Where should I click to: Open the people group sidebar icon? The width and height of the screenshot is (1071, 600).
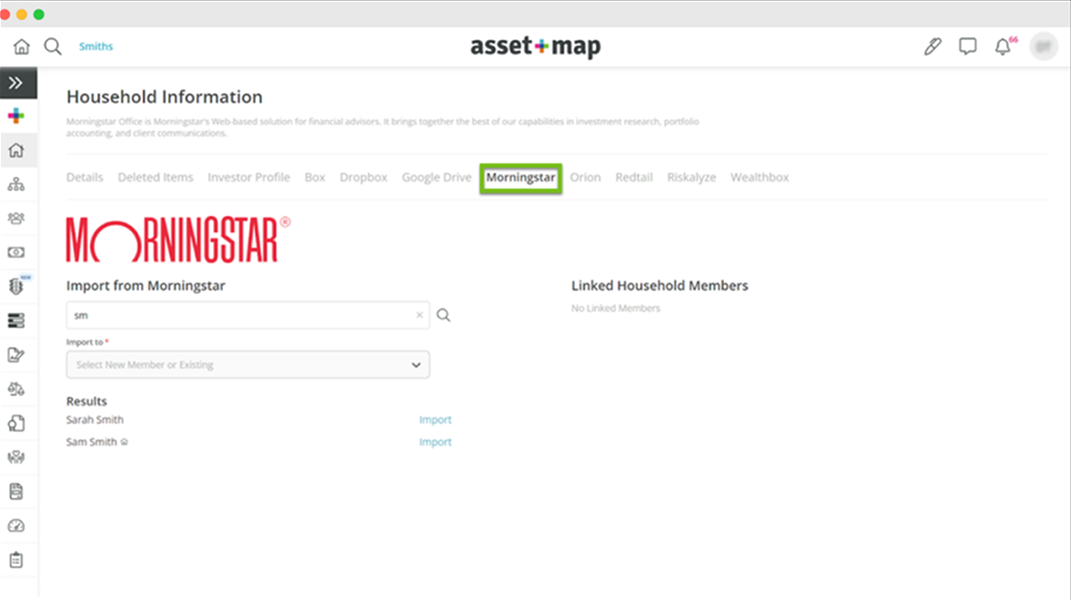pyautogui.click(x=16, y=219)
